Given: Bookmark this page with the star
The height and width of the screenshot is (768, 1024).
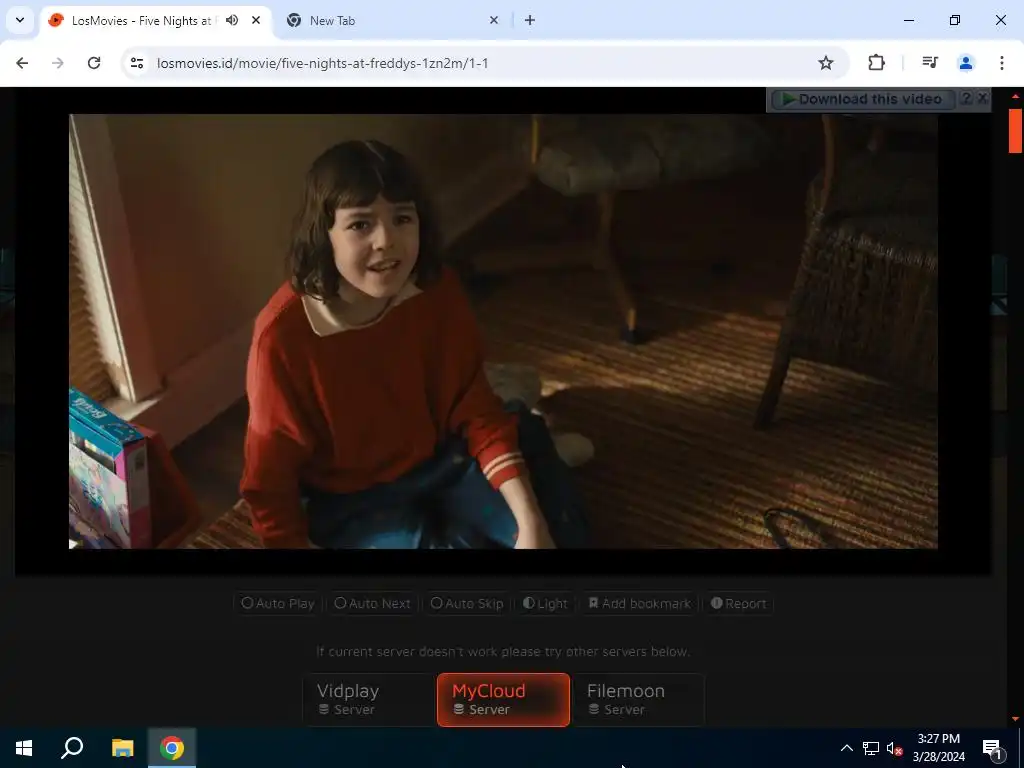Looking at the screenshot, I should coord(825,63).
